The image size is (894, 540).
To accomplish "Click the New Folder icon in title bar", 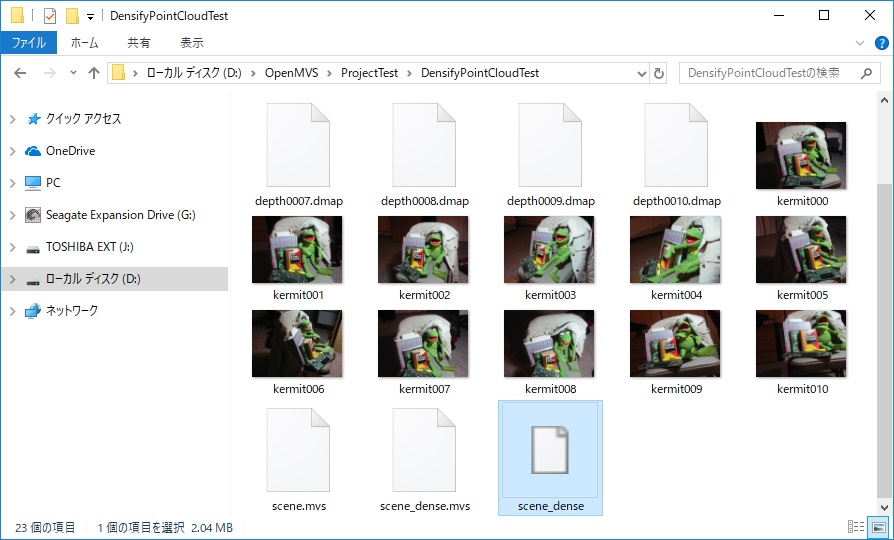I will click(72, 16).
